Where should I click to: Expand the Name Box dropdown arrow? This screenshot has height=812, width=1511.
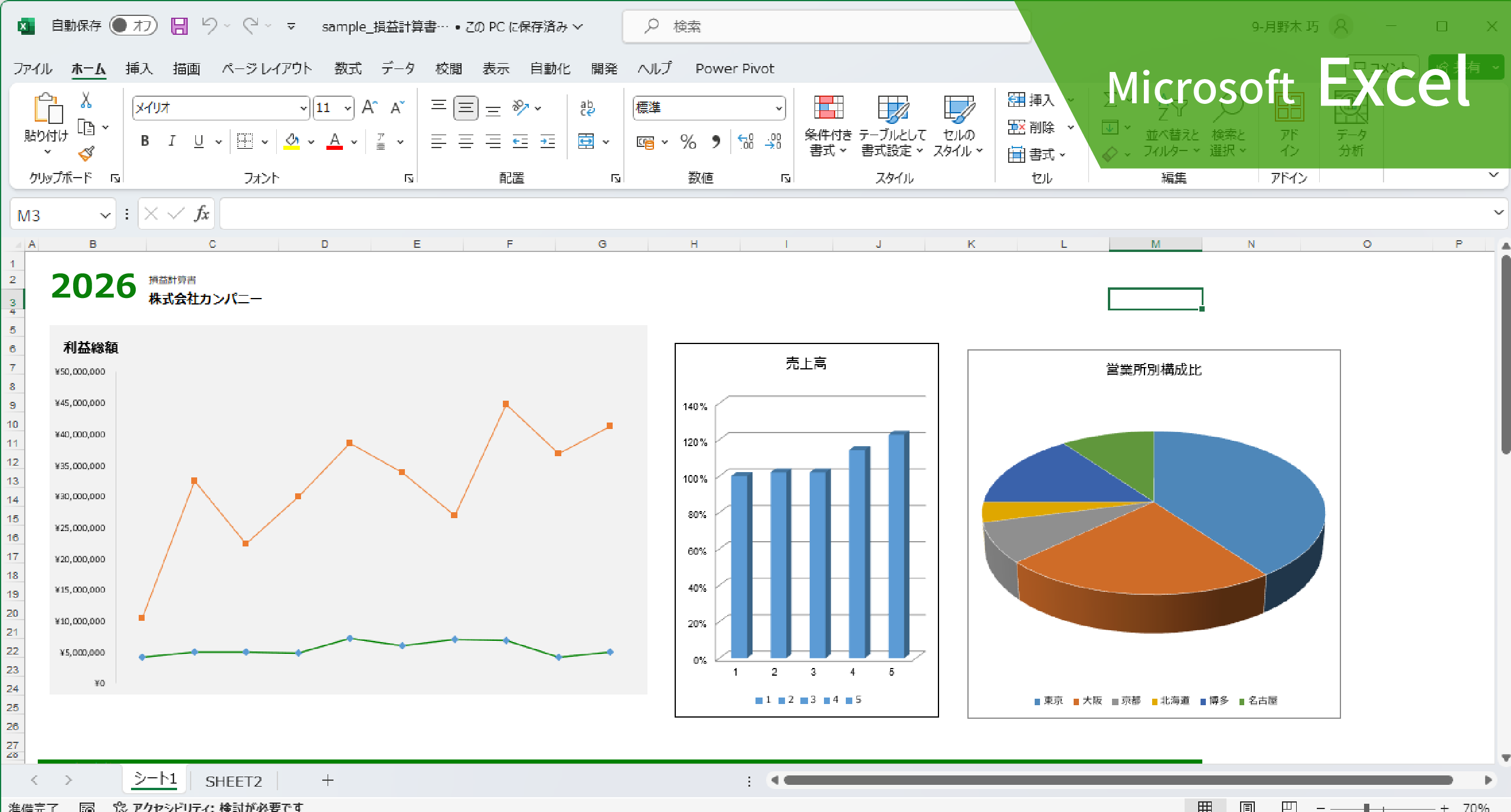click(105, 215)
